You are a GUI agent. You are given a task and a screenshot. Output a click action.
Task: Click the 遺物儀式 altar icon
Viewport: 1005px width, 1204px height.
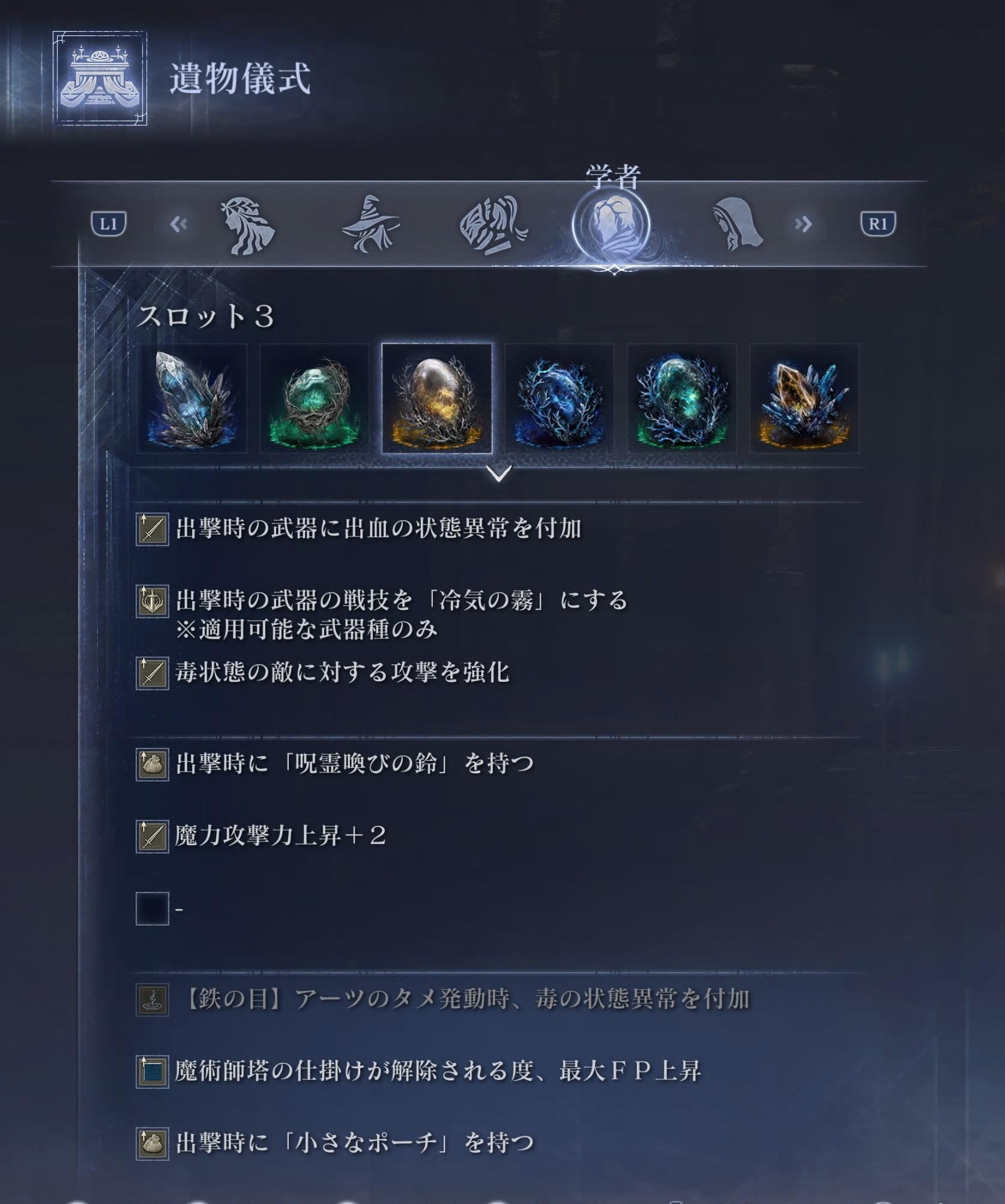coord(100,78)
